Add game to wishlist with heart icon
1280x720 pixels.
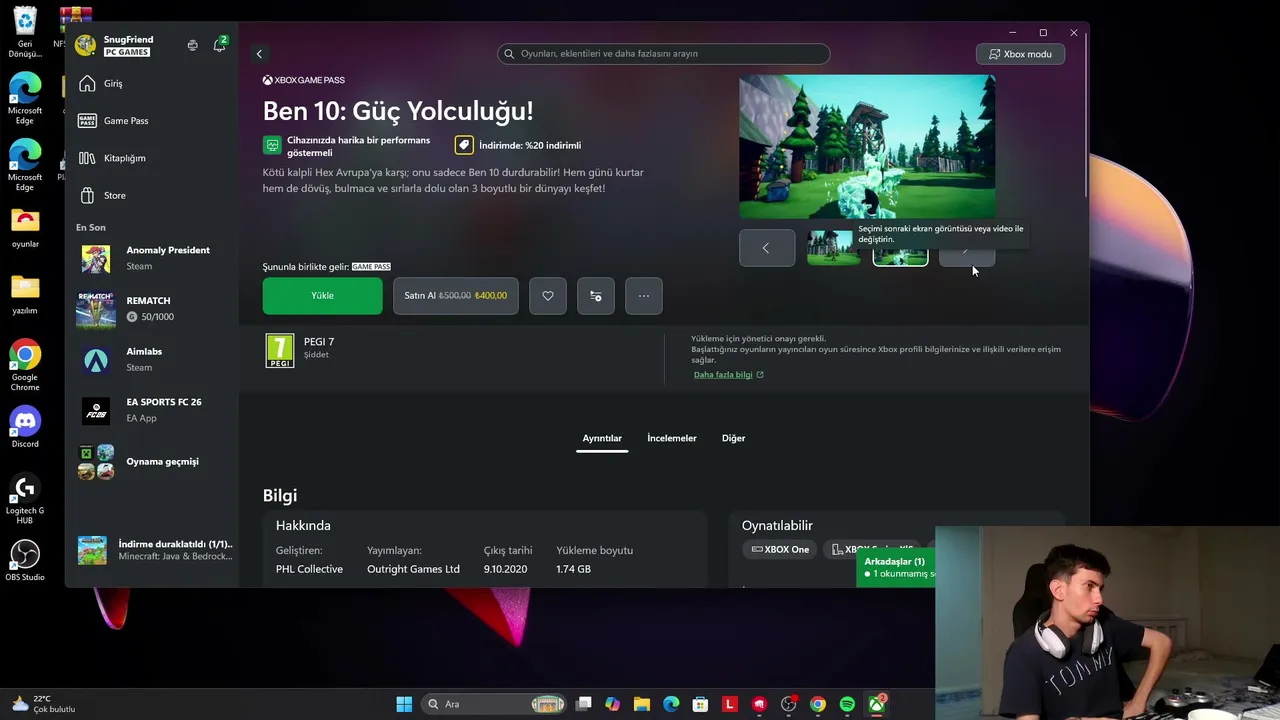pos(548,296)
